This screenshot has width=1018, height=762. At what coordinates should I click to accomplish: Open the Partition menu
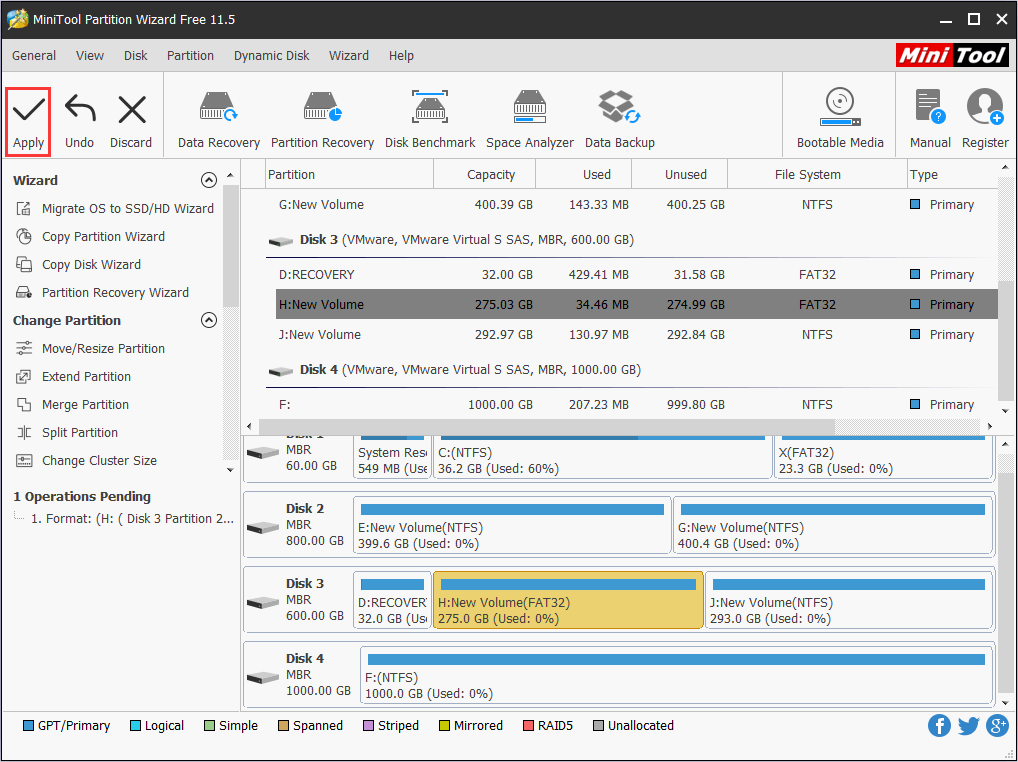(x=190, y=56)
